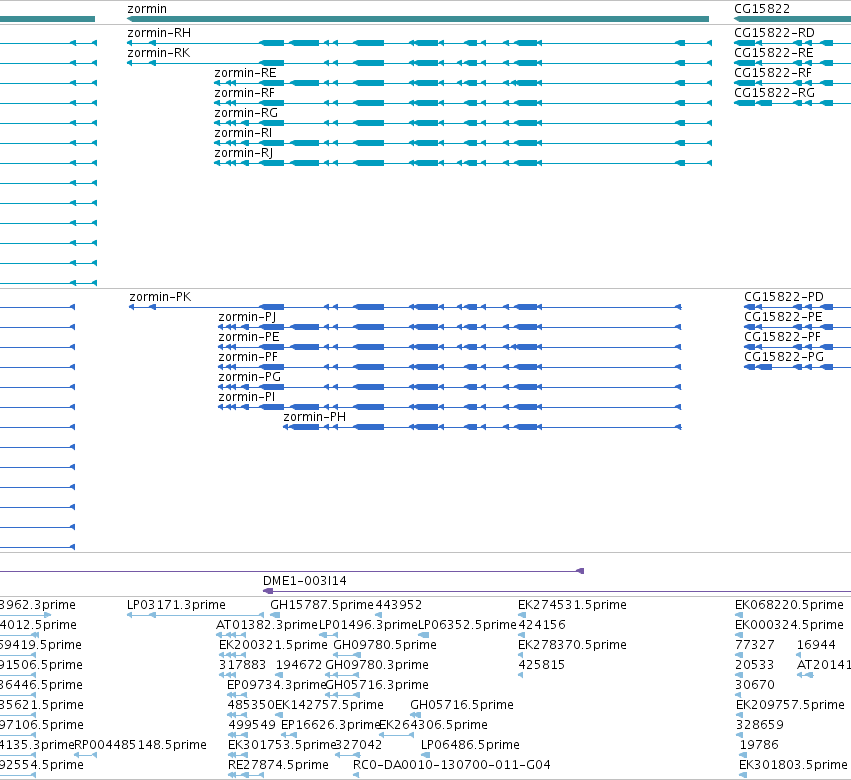Click the 194672 feature label
851x780 pixels.
click(299, 665)
